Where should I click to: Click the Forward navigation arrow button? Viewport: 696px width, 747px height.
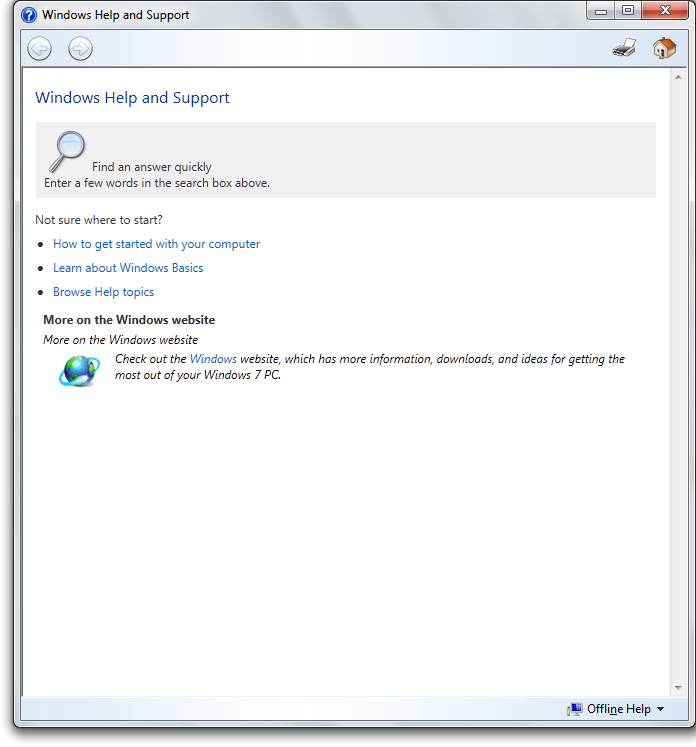tap(80, 48)
